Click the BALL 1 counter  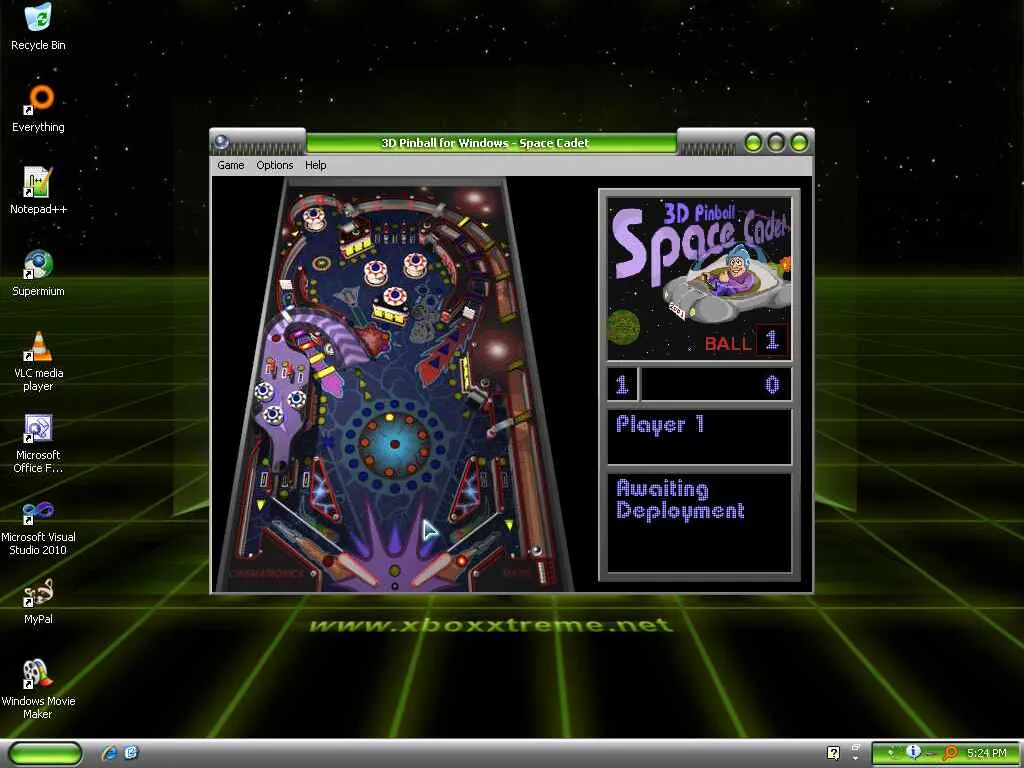point(746,342)
